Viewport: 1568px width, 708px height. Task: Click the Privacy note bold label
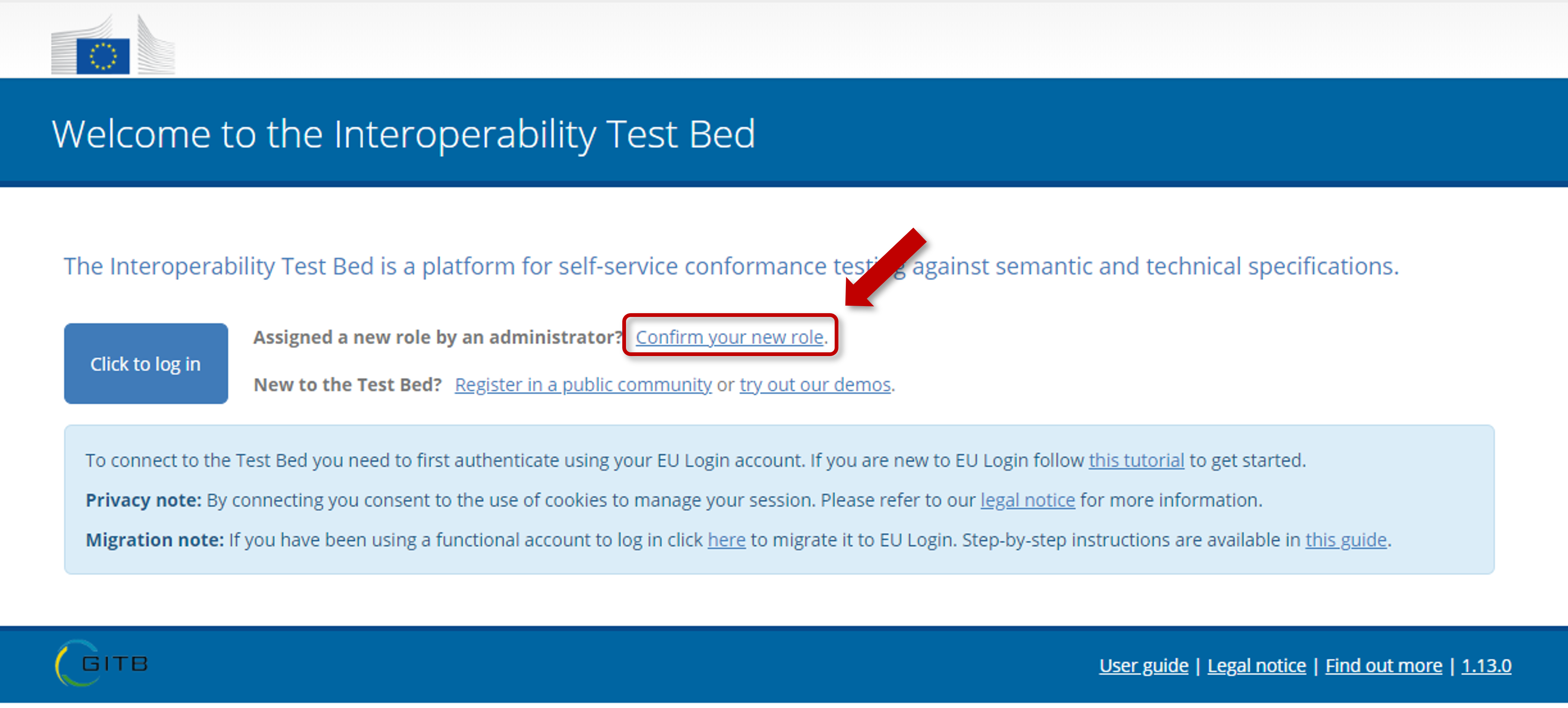pos(143,500)
